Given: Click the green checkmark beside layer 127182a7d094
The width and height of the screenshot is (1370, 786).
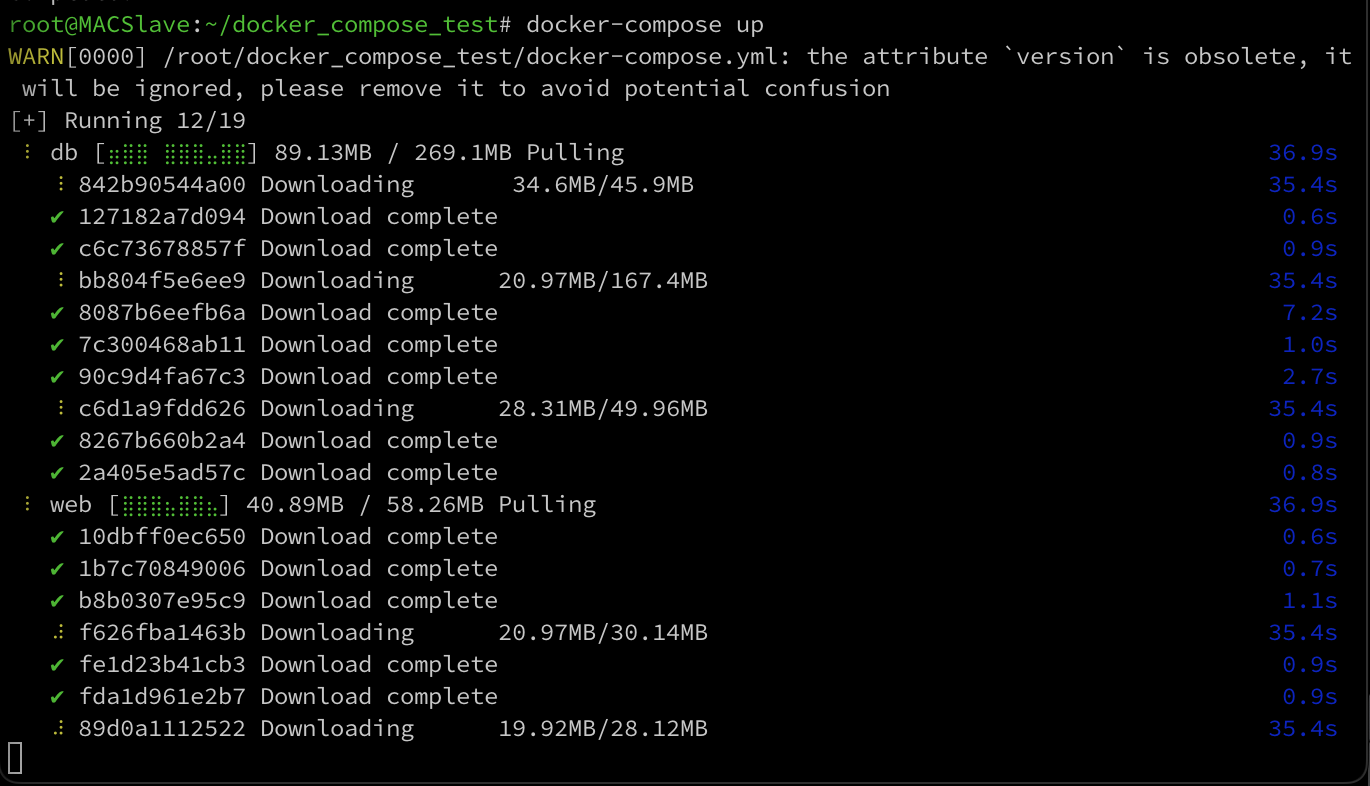Looking at the screenshot, I should point(58,217).
